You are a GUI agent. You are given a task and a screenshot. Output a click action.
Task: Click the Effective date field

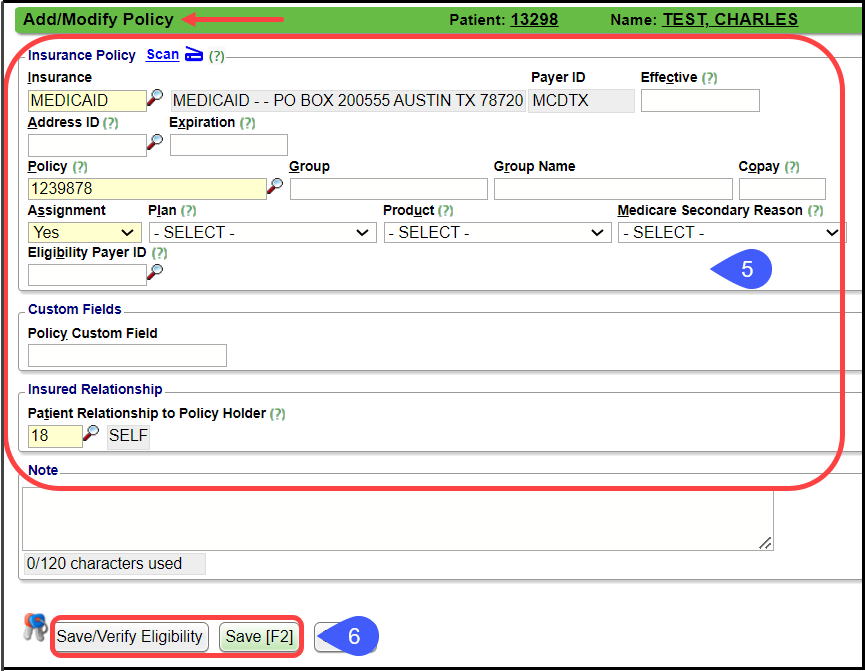[x=700, y=100]
